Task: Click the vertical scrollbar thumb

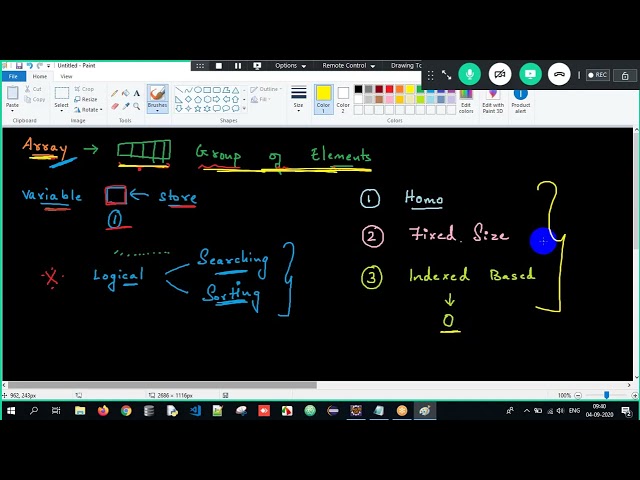Action: click(636, 190)
